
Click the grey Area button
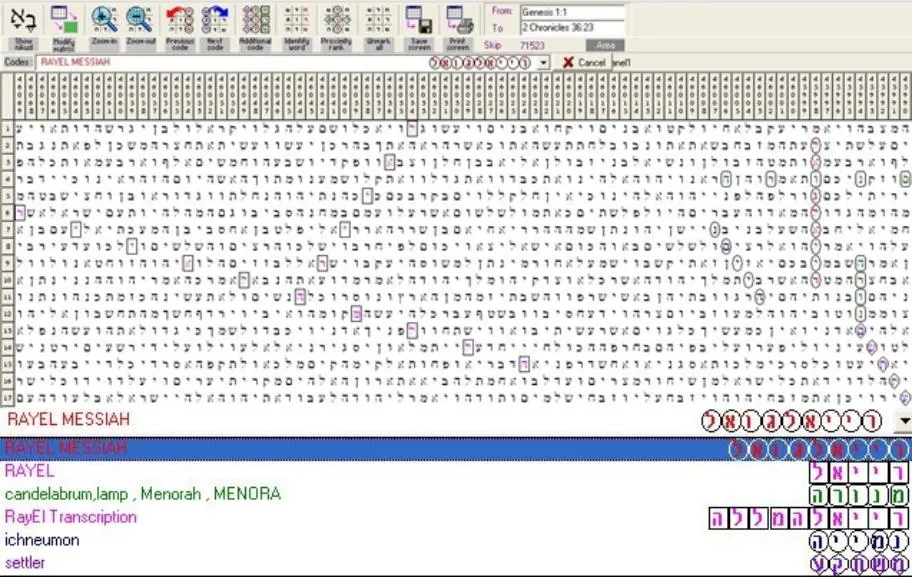605,45
